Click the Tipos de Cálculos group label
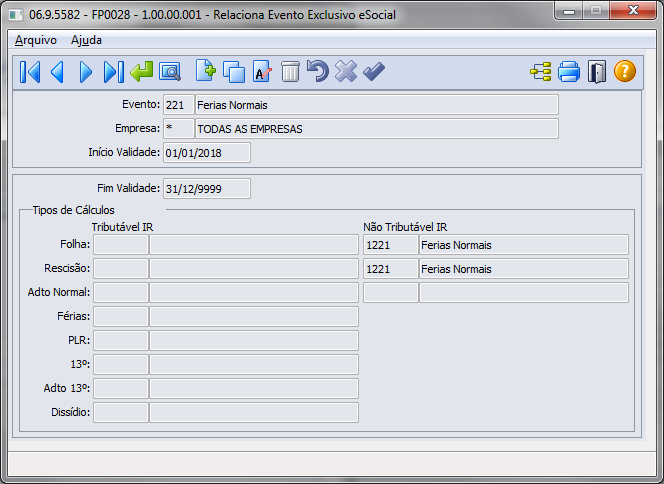Image resolution: width=664 pixels, height=484 pixels. pos(74,210)
